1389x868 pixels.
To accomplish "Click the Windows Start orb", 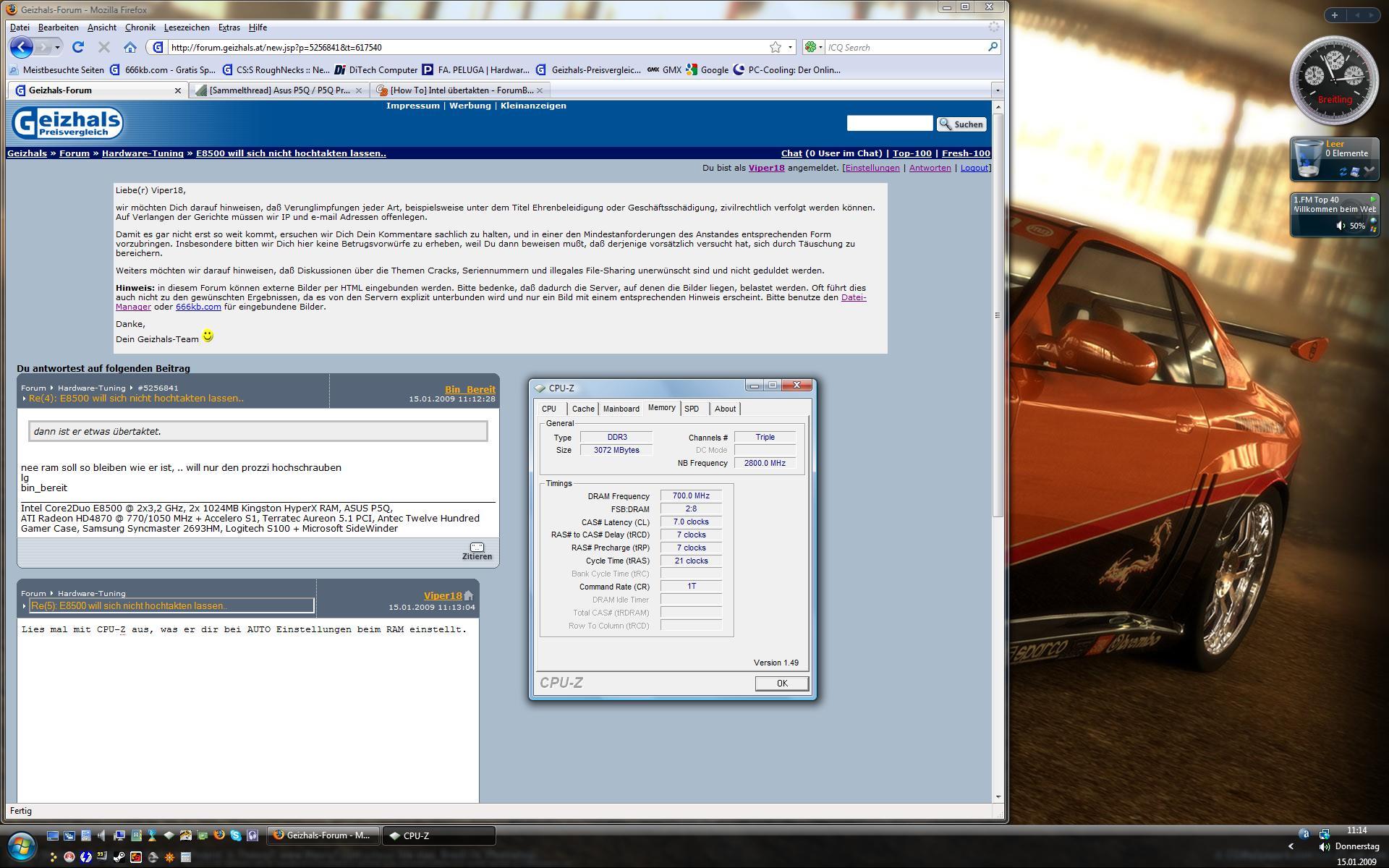I will (20, 846).
